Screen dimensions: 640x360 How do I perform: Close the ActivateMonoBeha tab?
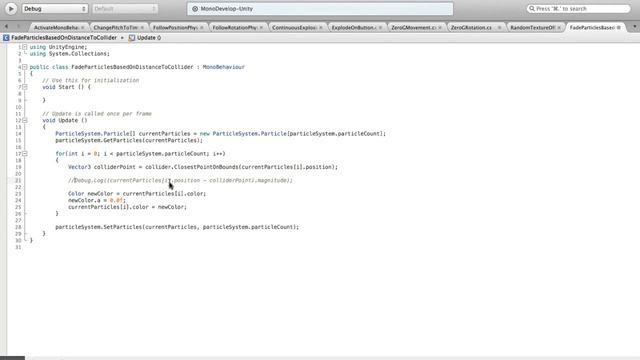tap(83, 28)
